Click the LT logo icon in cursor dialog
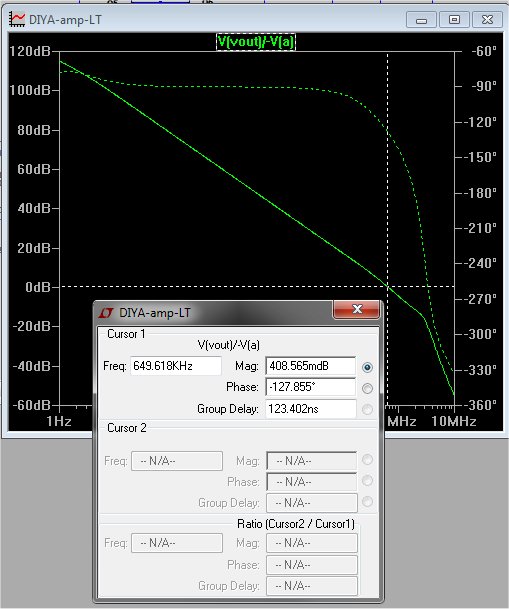This screenshot has width=509, height=609. (x=106, y=313)
